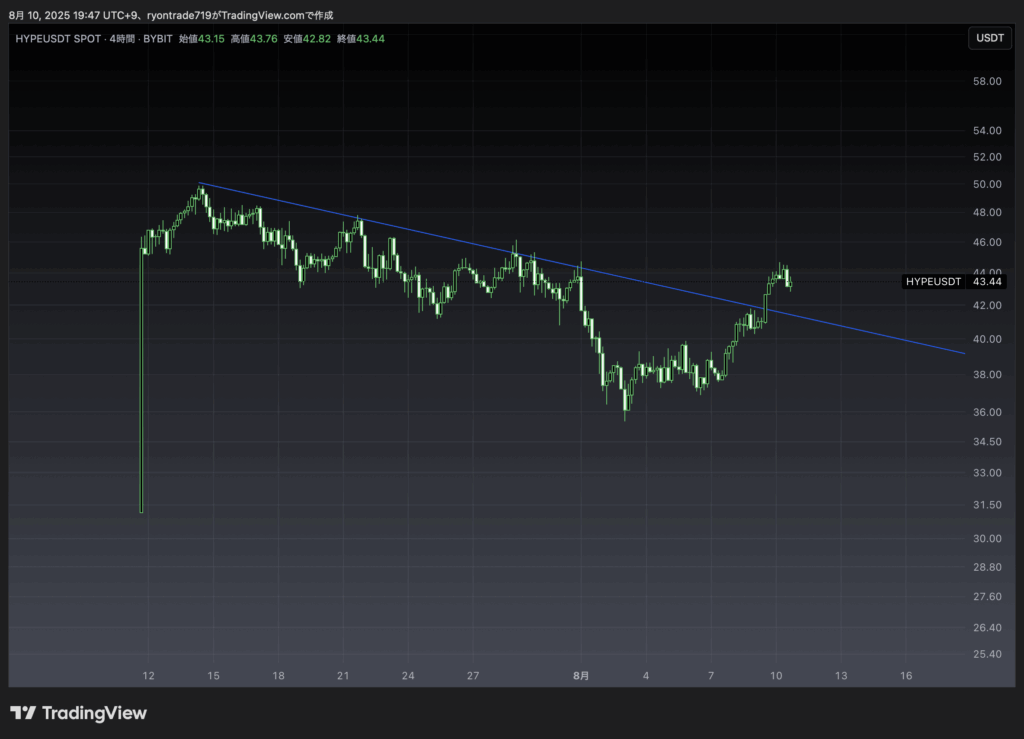Click date label 24 on time axis
Image resolution: width=1024 pixels, height=739 pixels.
[x=408, y=676]
